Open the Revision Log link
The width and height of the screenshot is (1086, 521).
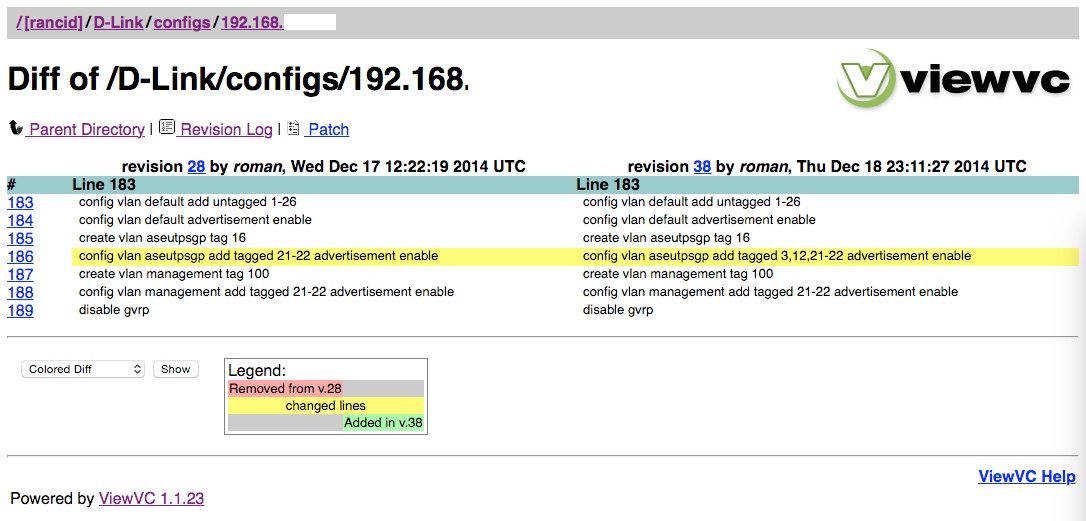(226, 129)
